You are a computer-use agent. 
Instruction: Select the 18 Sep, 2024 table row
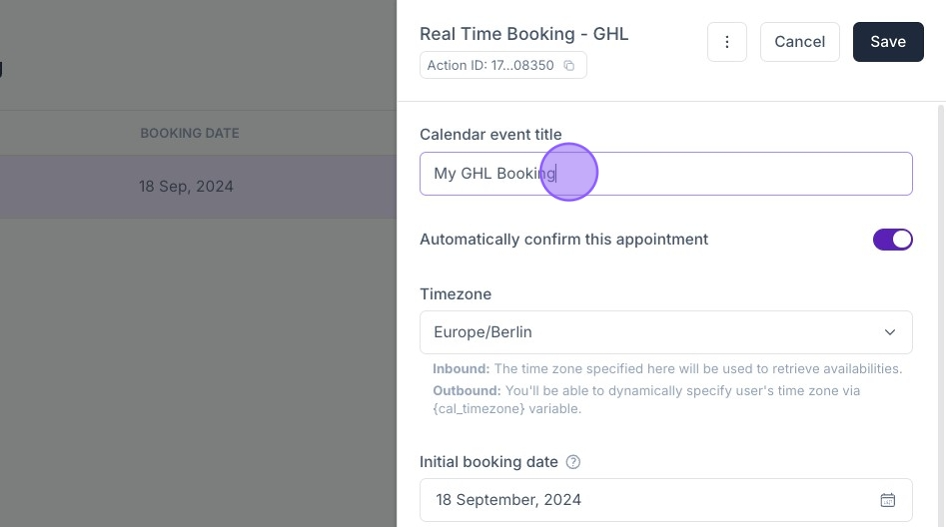186,187
